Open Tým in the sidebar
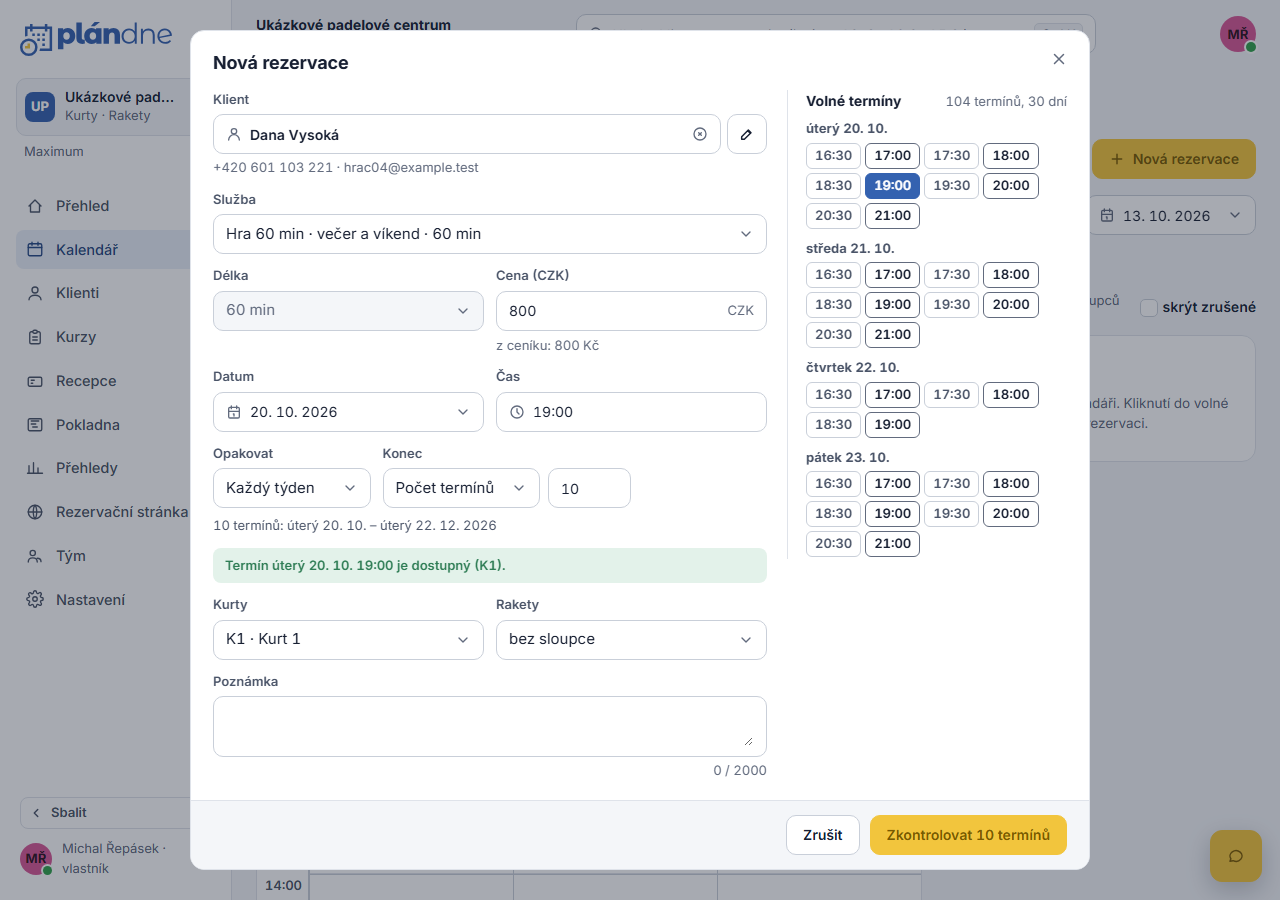Image resolution: width=1280 pixels, height=900 pixels. click(103, 556)
